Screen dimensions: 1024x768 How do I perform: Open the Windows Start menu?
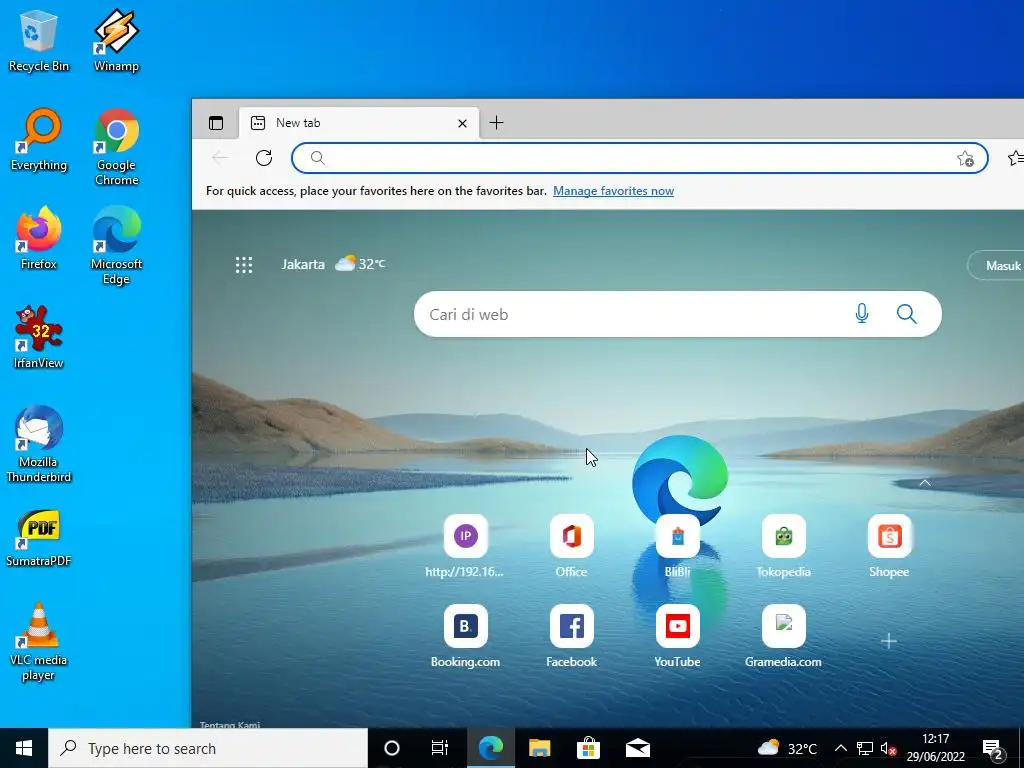24,748
